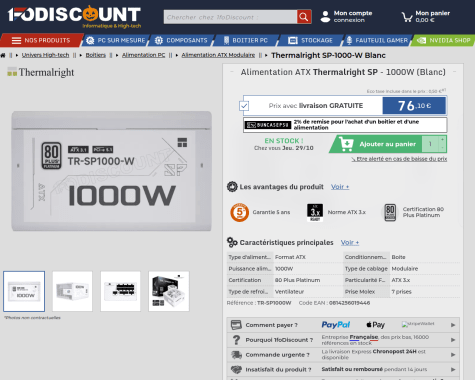
Task: Click the Apple Pay logo
Action: pos(375,324)
